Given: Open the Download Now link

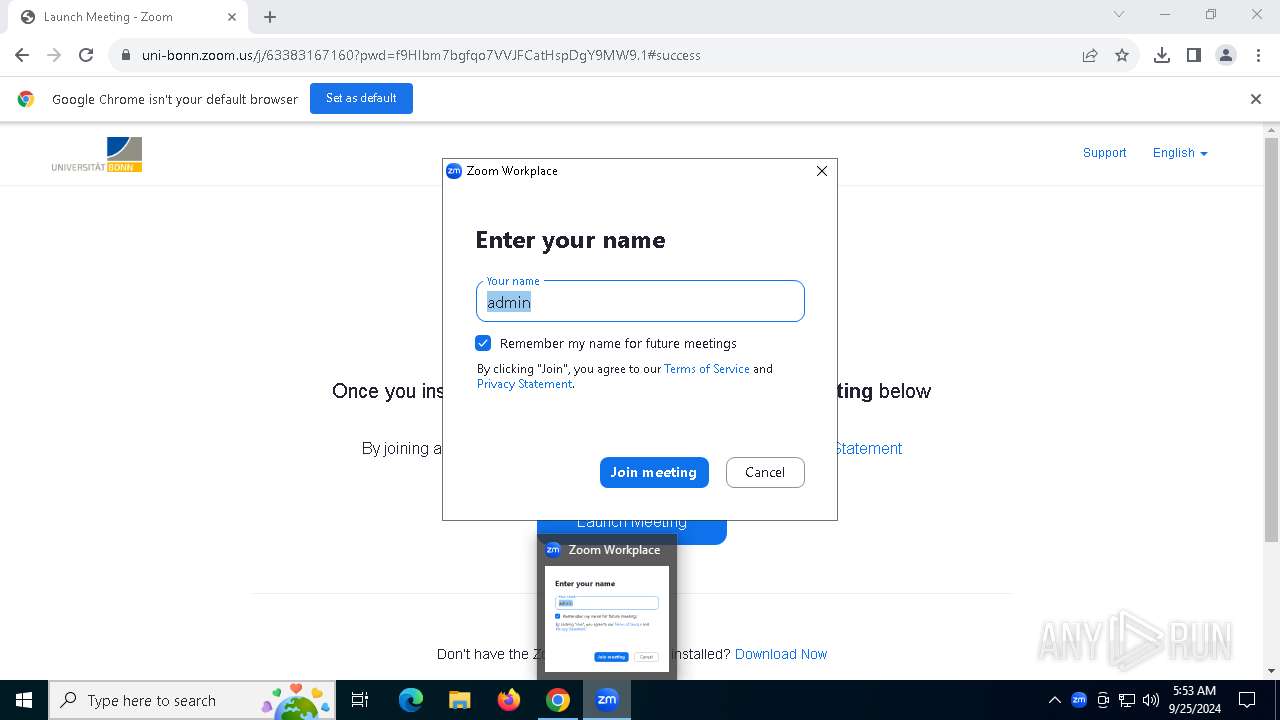Looking at the screenshot, I should [x=781, y=654].
